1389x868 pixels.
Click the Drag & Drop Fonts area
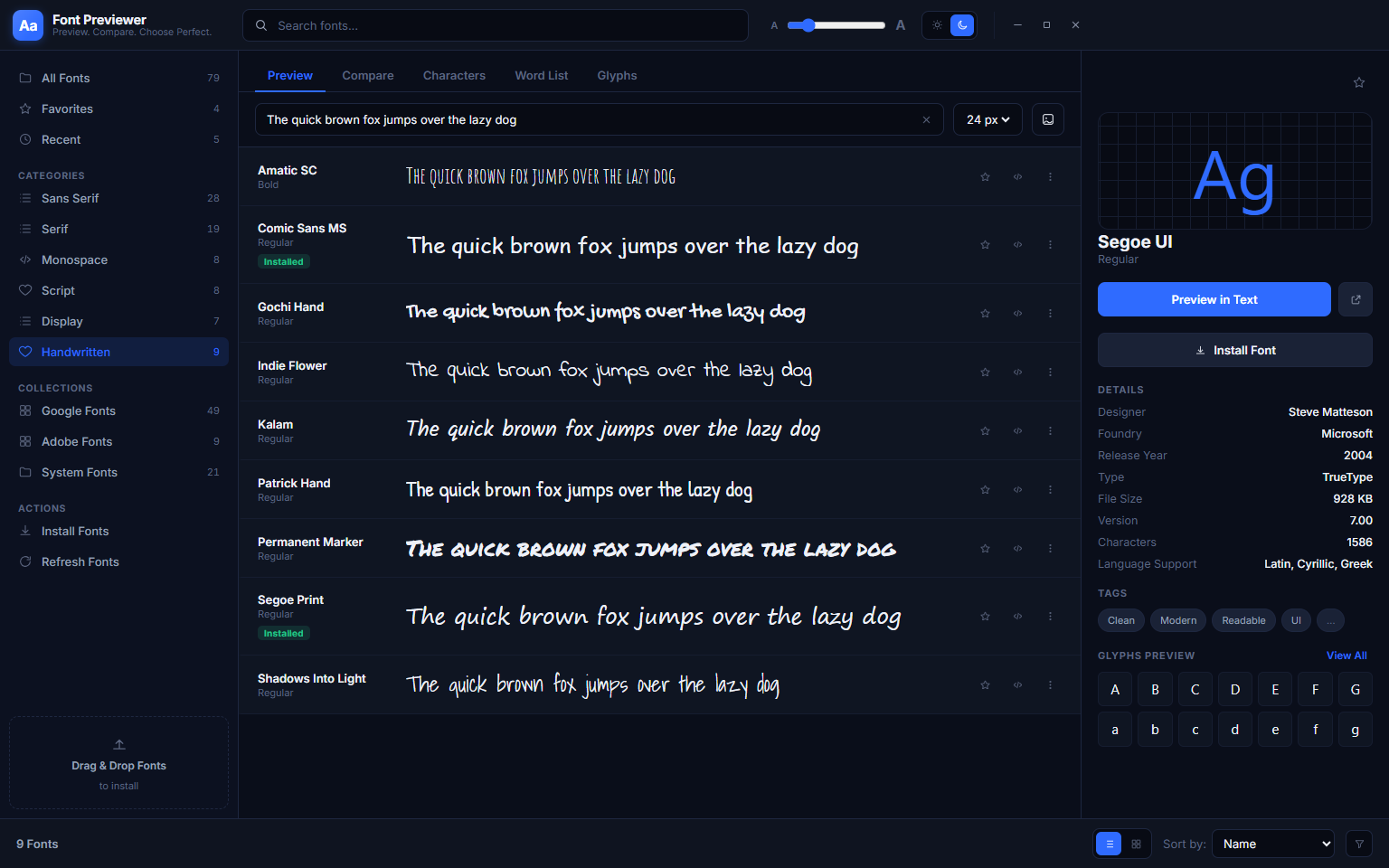click(x=118, y=763)
